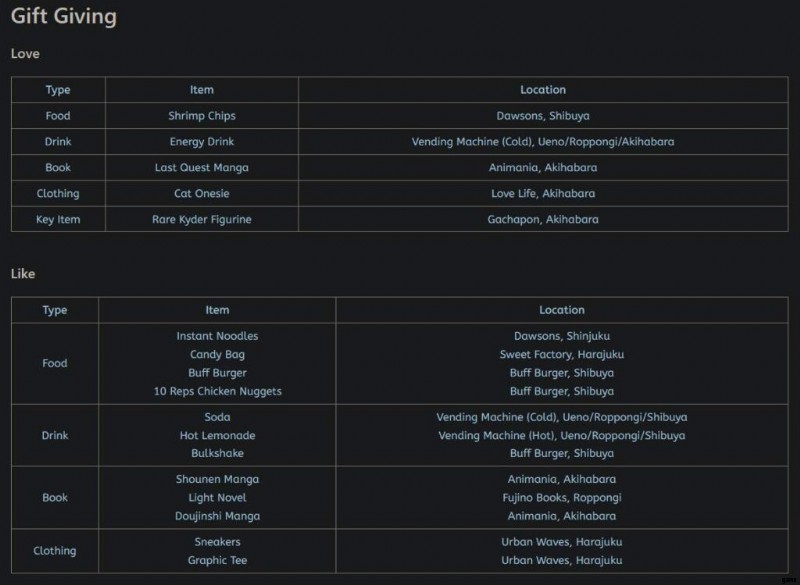
Task: Click the Graphic Tee clothing item
Action: pos(217,560)
